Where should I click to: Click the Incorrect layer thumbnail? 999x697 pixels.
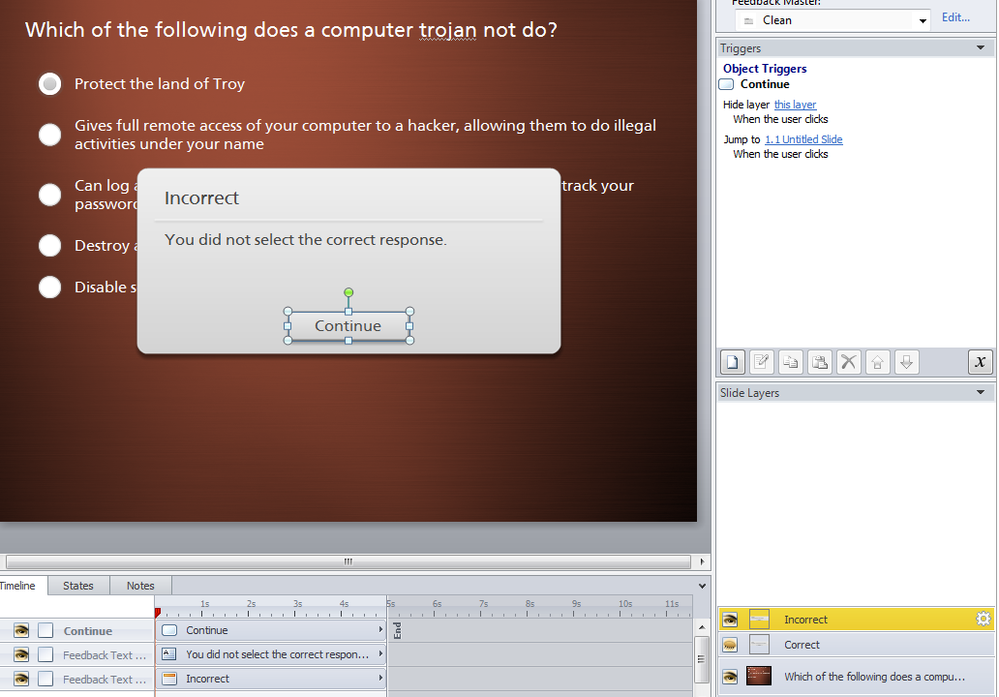[x=759, y=619]
